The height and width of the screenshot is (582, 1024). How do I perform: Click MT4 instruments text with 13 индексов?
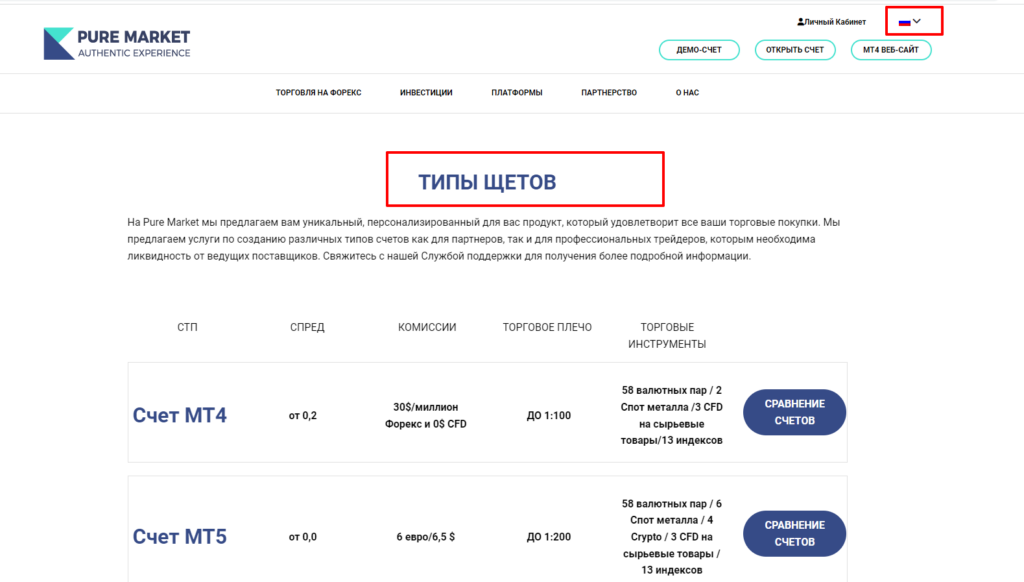pos(671,415)
